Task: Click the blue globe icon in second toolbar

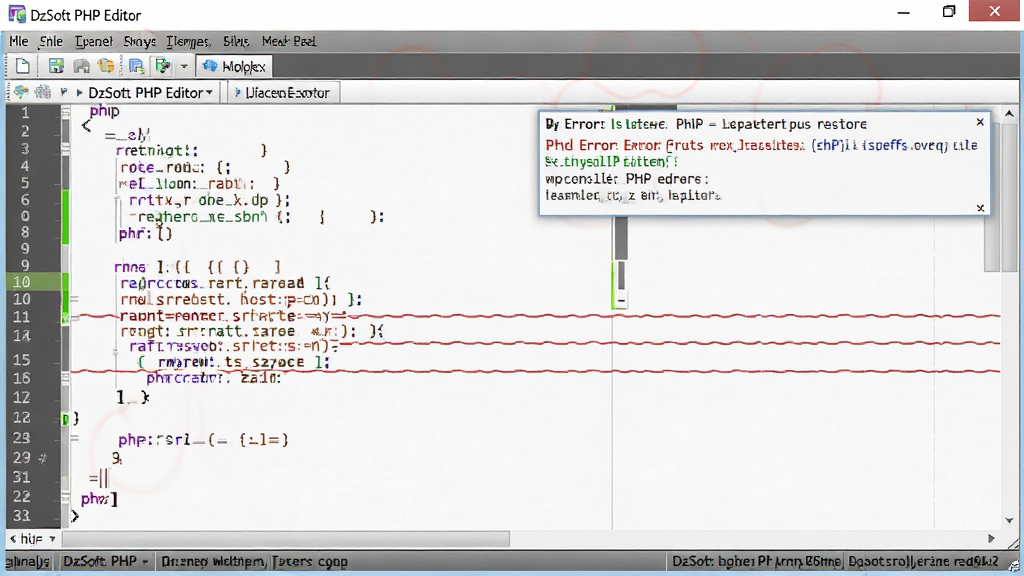Action: 21,92
